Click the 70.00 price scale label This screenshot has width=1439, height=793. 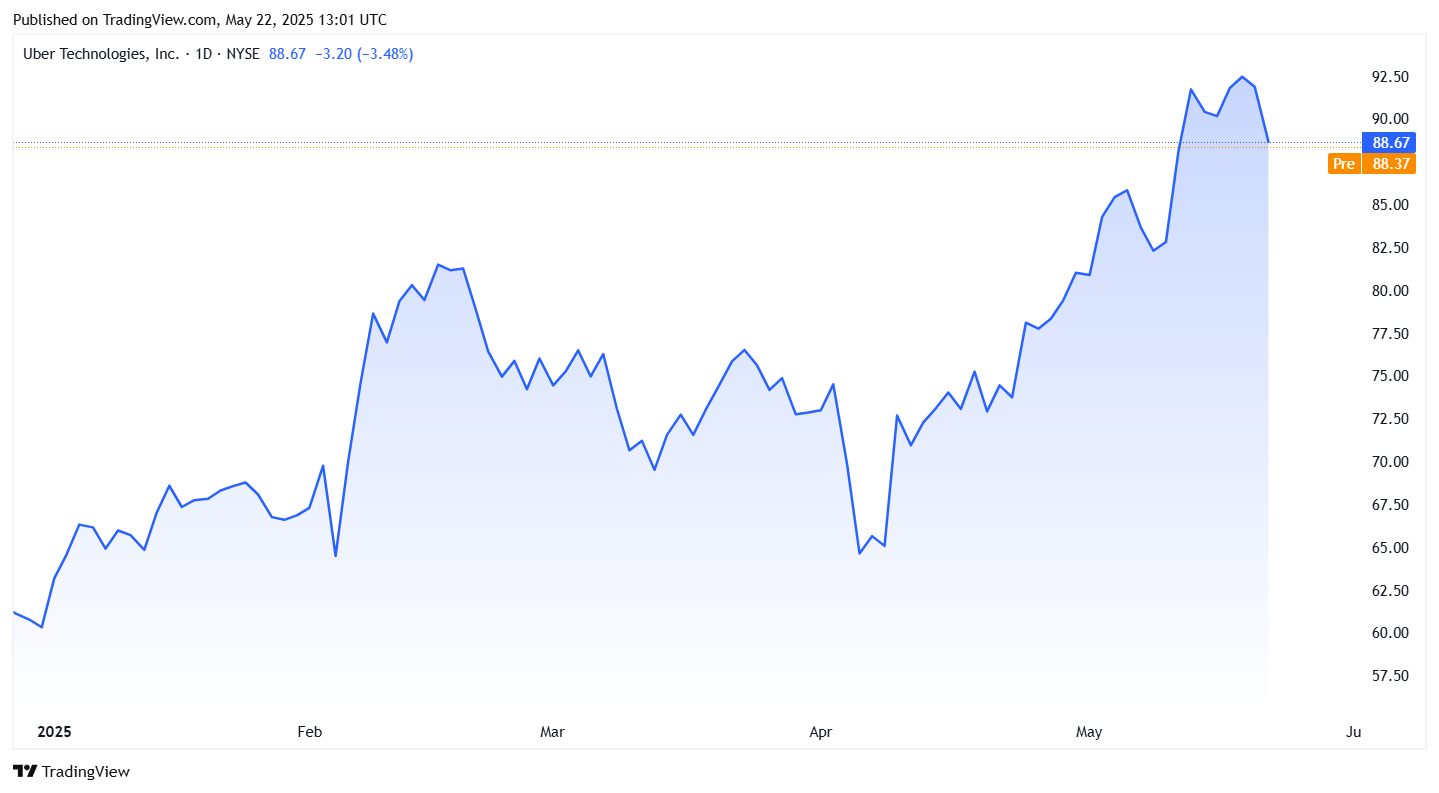pyautogui.click(x=1390, y=462)
